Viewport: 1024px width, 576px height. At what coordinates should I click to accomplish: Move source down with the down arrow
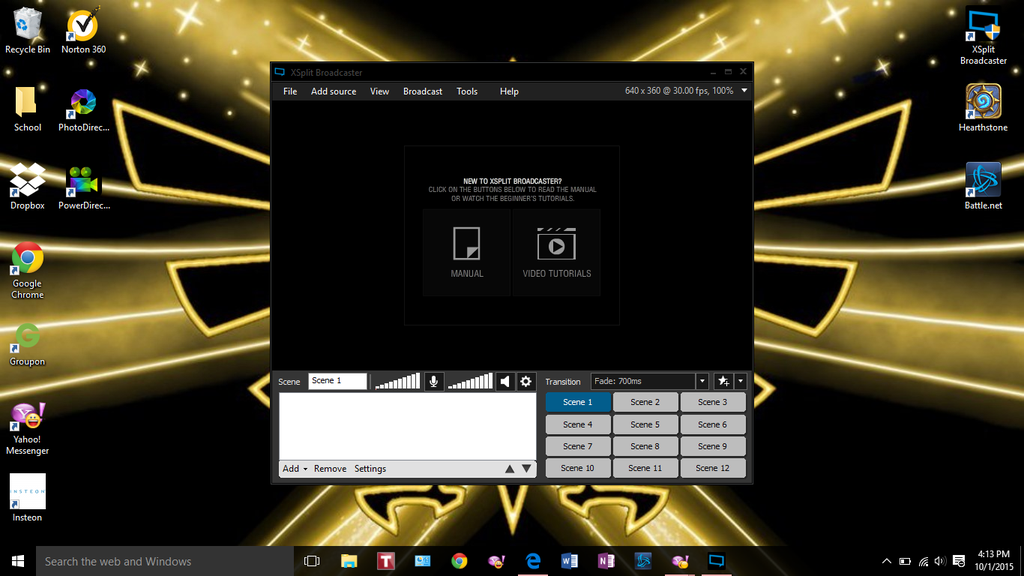pyautogui.click(x=526, y=469)
